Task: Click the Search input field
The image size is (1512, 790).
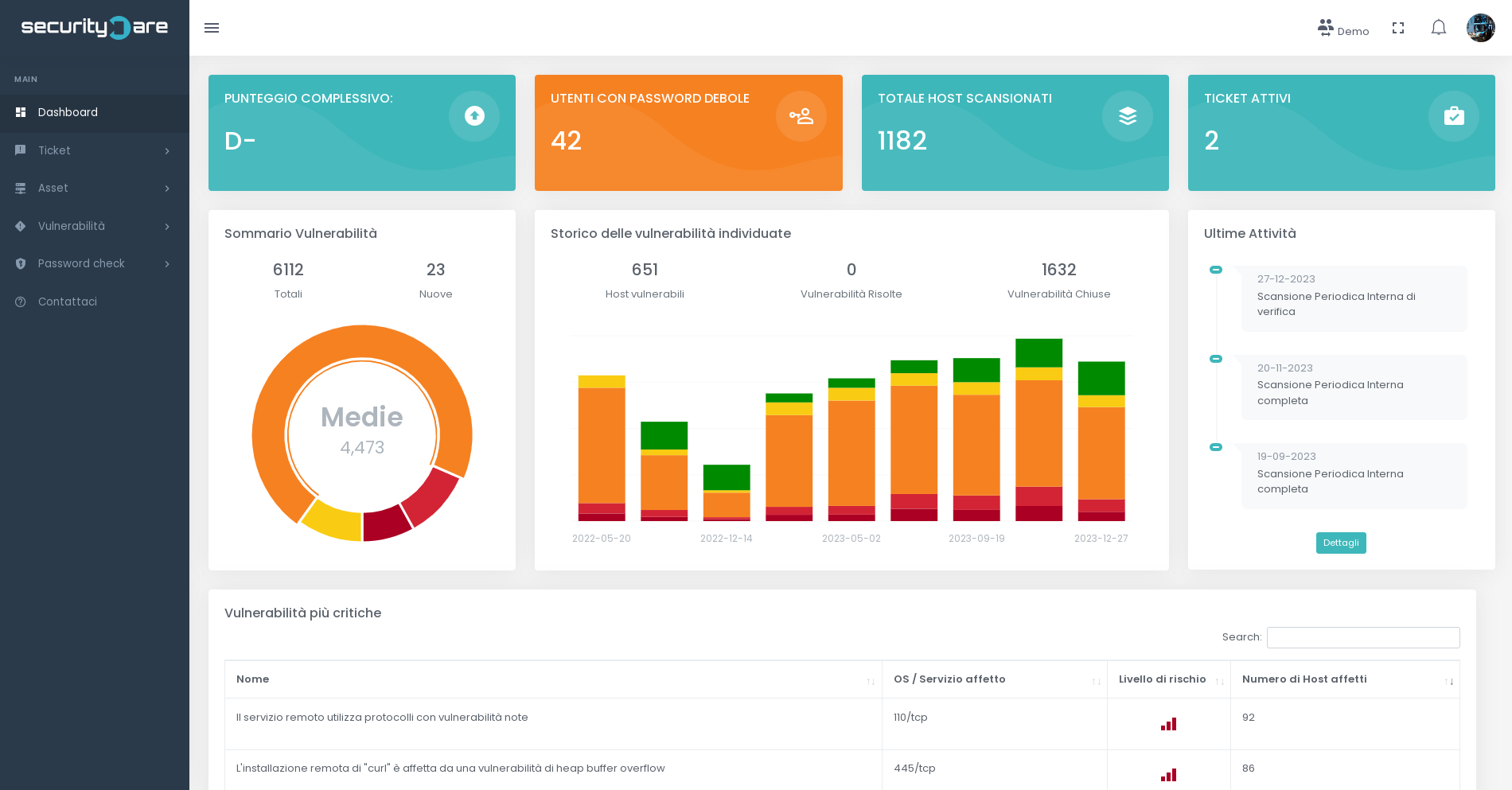Action: pyautogui.click(x=1363, y=637)
